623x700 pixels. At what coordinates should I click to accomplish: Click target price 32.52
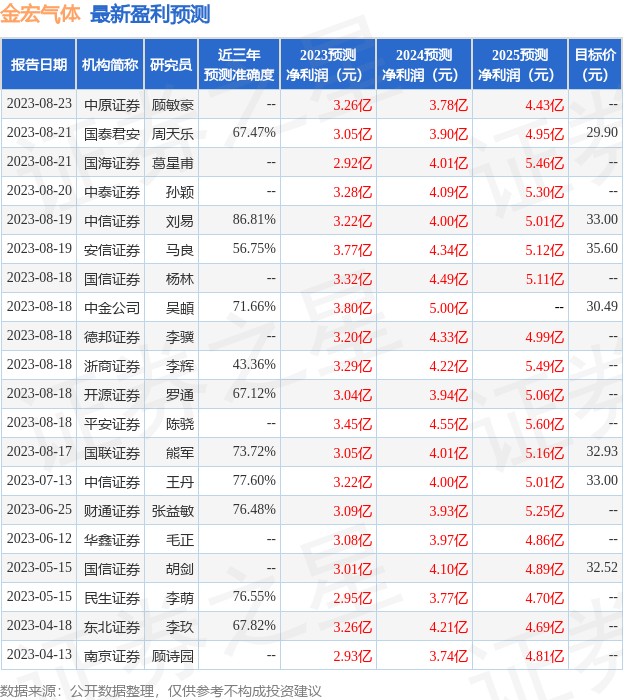pos(602,568)
